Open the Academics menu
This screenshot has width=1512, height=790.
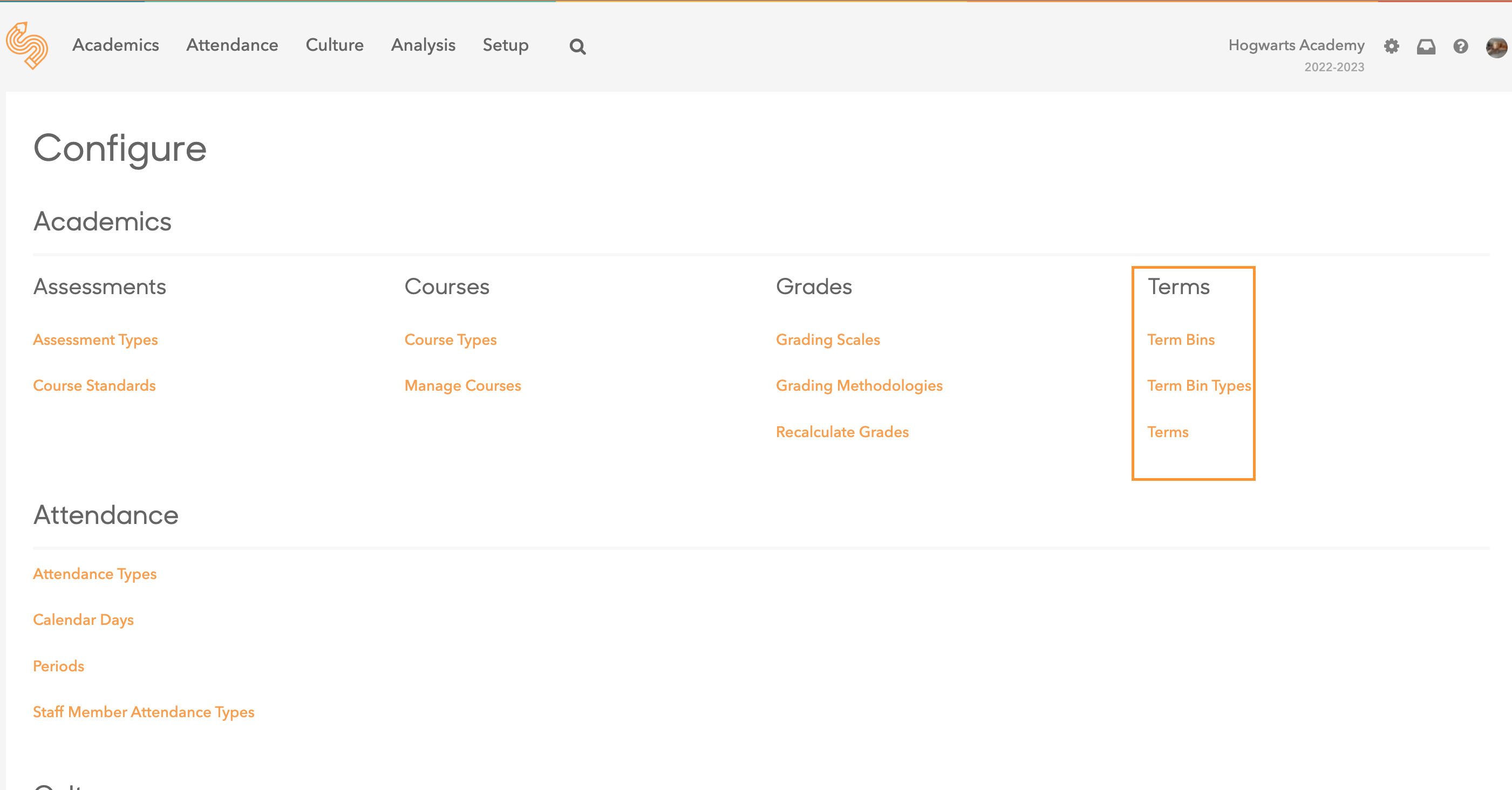click(x=115, y=45)
